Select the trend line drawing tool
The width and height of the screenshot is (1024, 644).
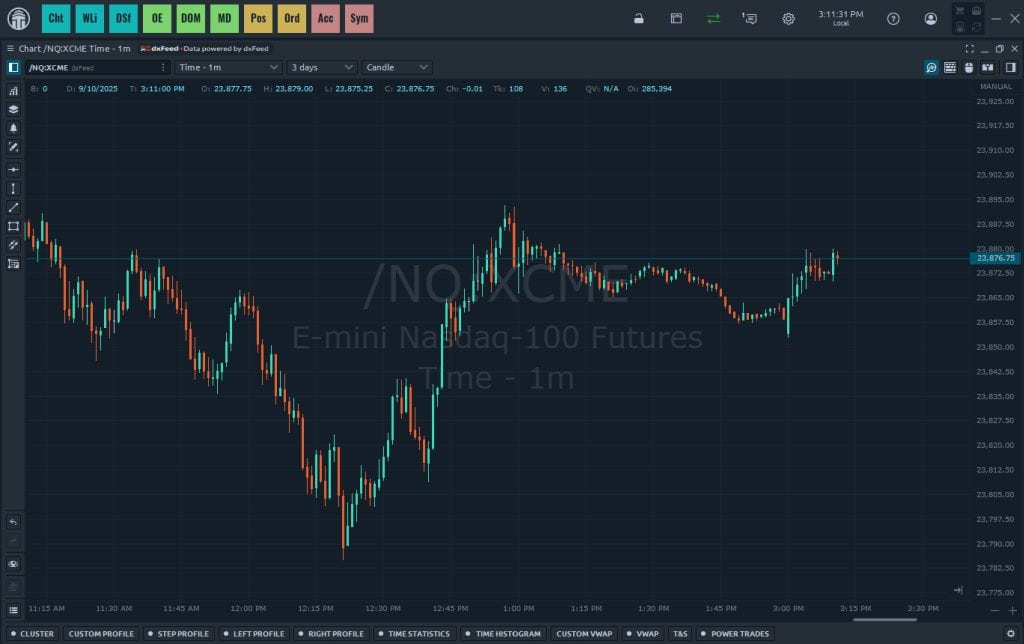tap(14, 207)
